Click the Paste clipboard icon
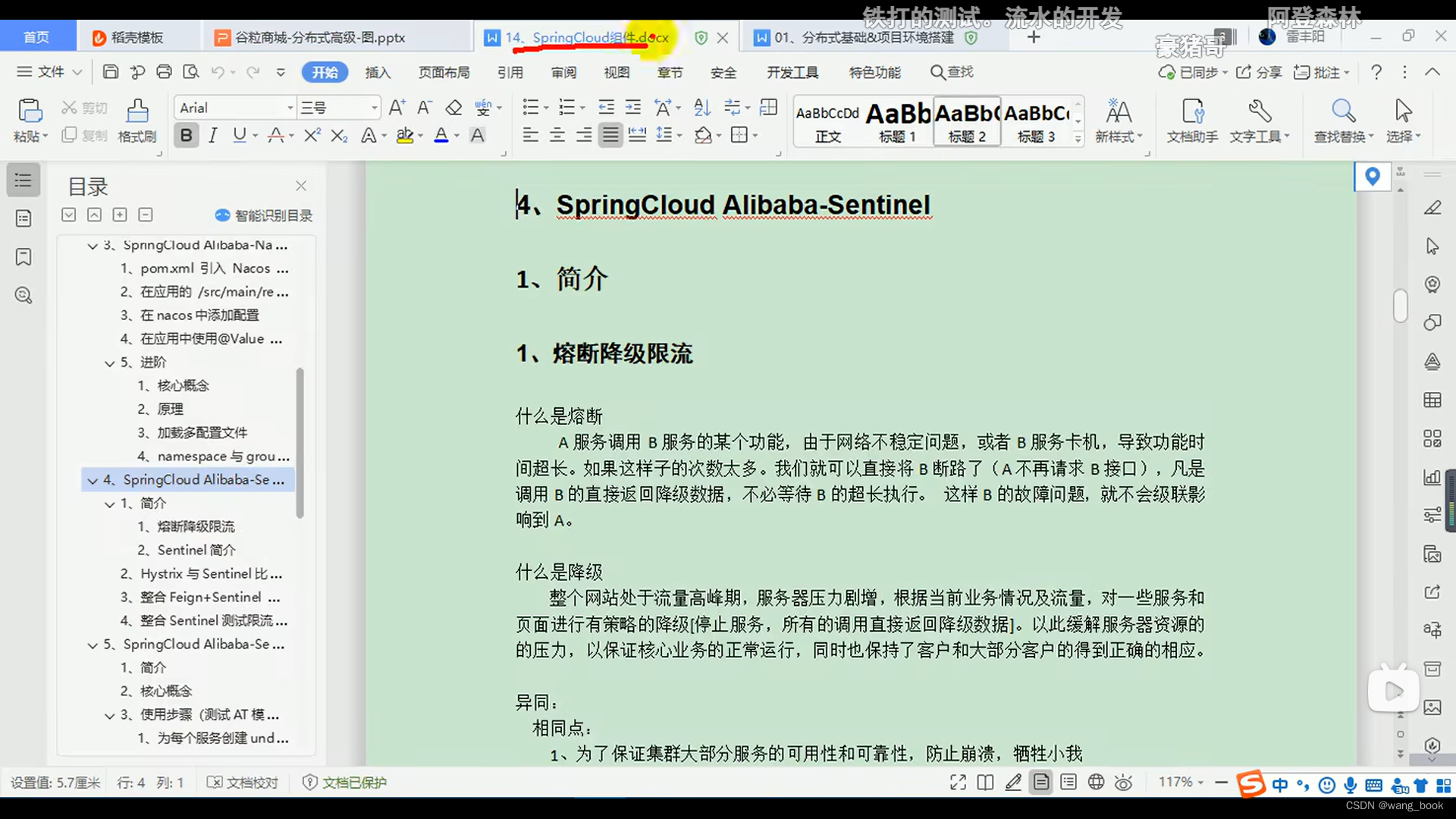Image resolution: width=1456 pixels, height=819 pixels. 30,111
